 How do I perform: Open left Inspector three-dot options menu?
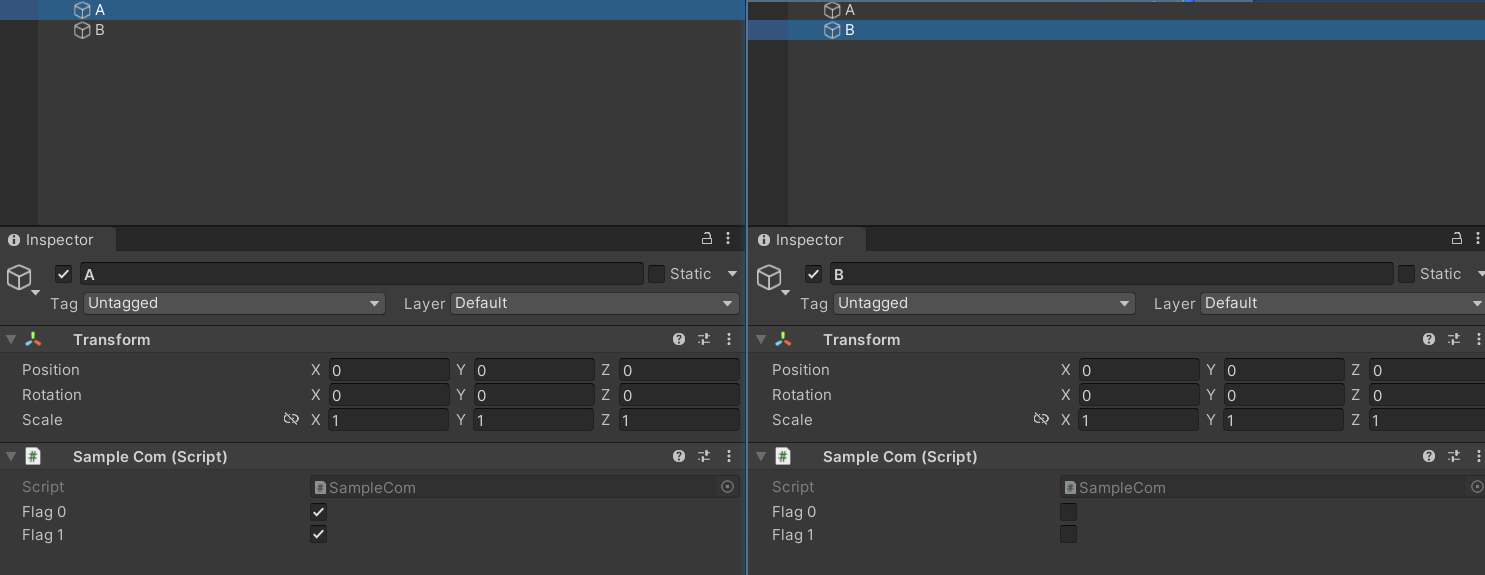728,238
